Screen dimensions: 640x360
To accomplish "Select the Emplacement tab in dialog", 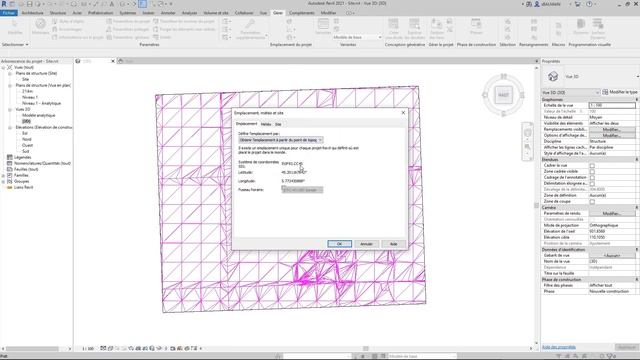I will 247,124.
